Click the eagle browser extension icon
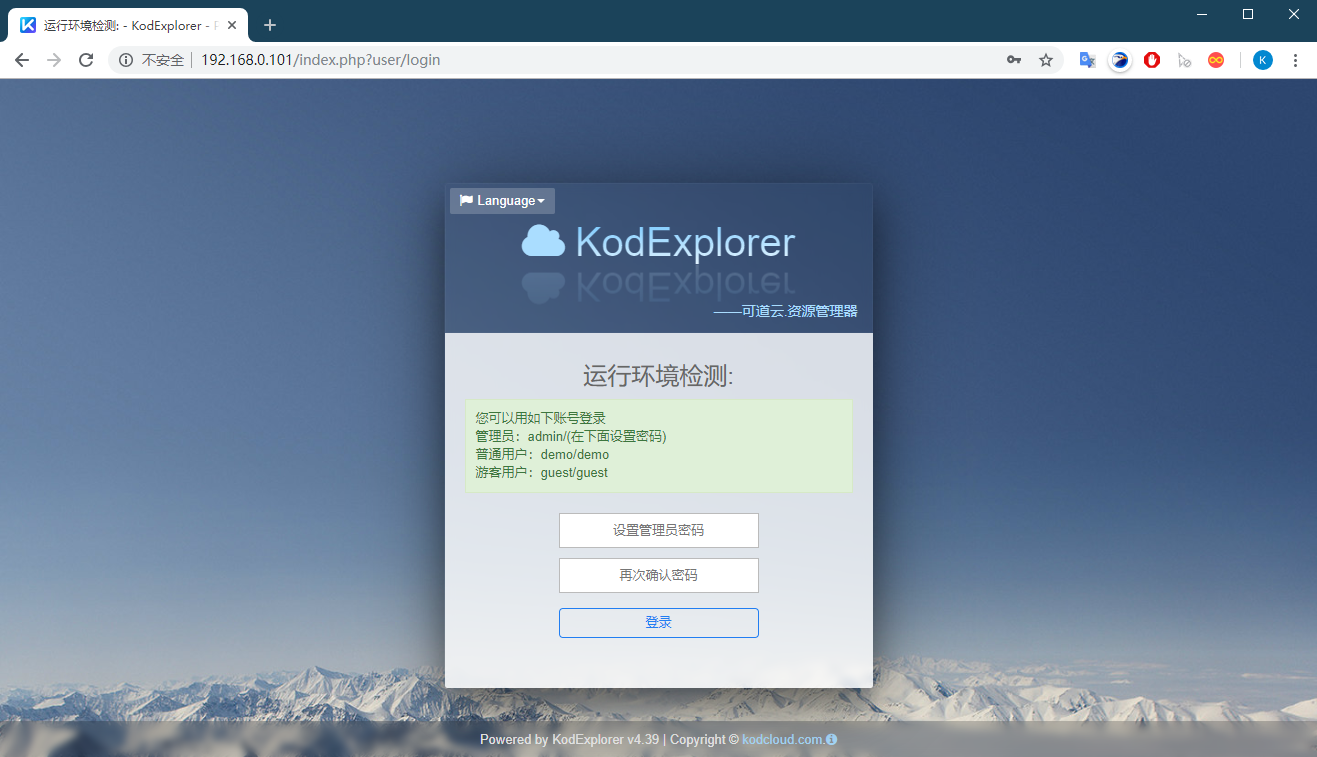 click(x=1119, y=60)
